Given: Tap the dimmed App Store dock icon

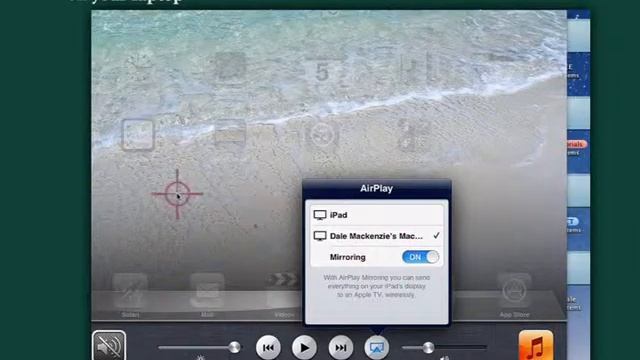Looking at the screenshot, I should pyautogui.click(x=514, y=291).
